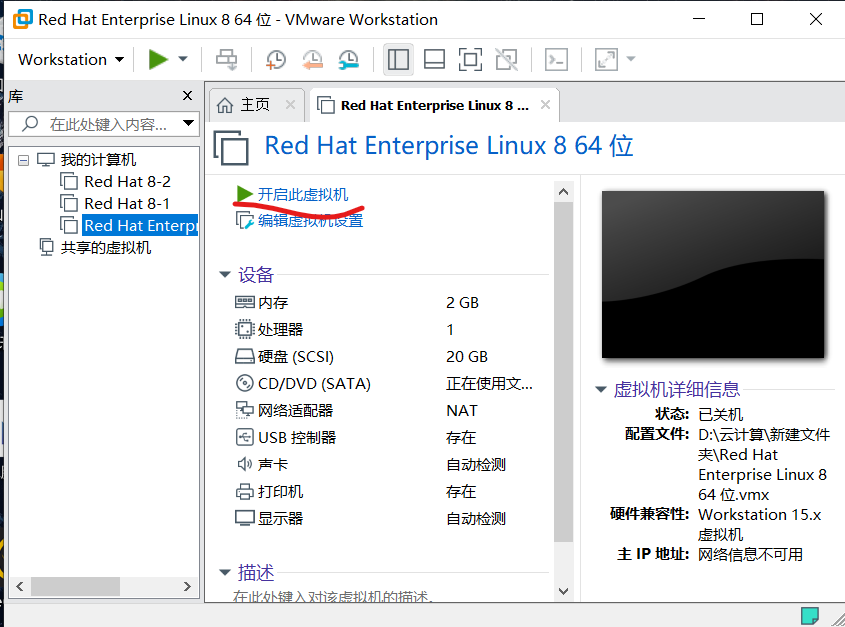Revert to previous snapshot icon
845x627 pixels.
click(313, 59)
